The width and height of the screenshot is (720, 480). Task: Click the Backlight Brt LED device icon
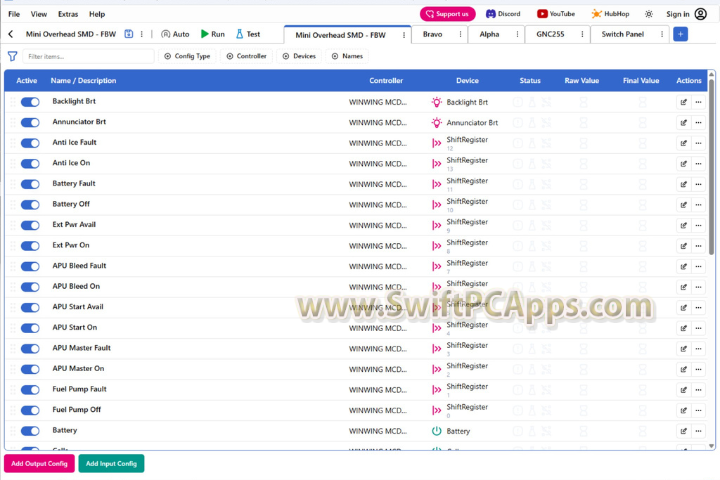click(x=437, y=102)
